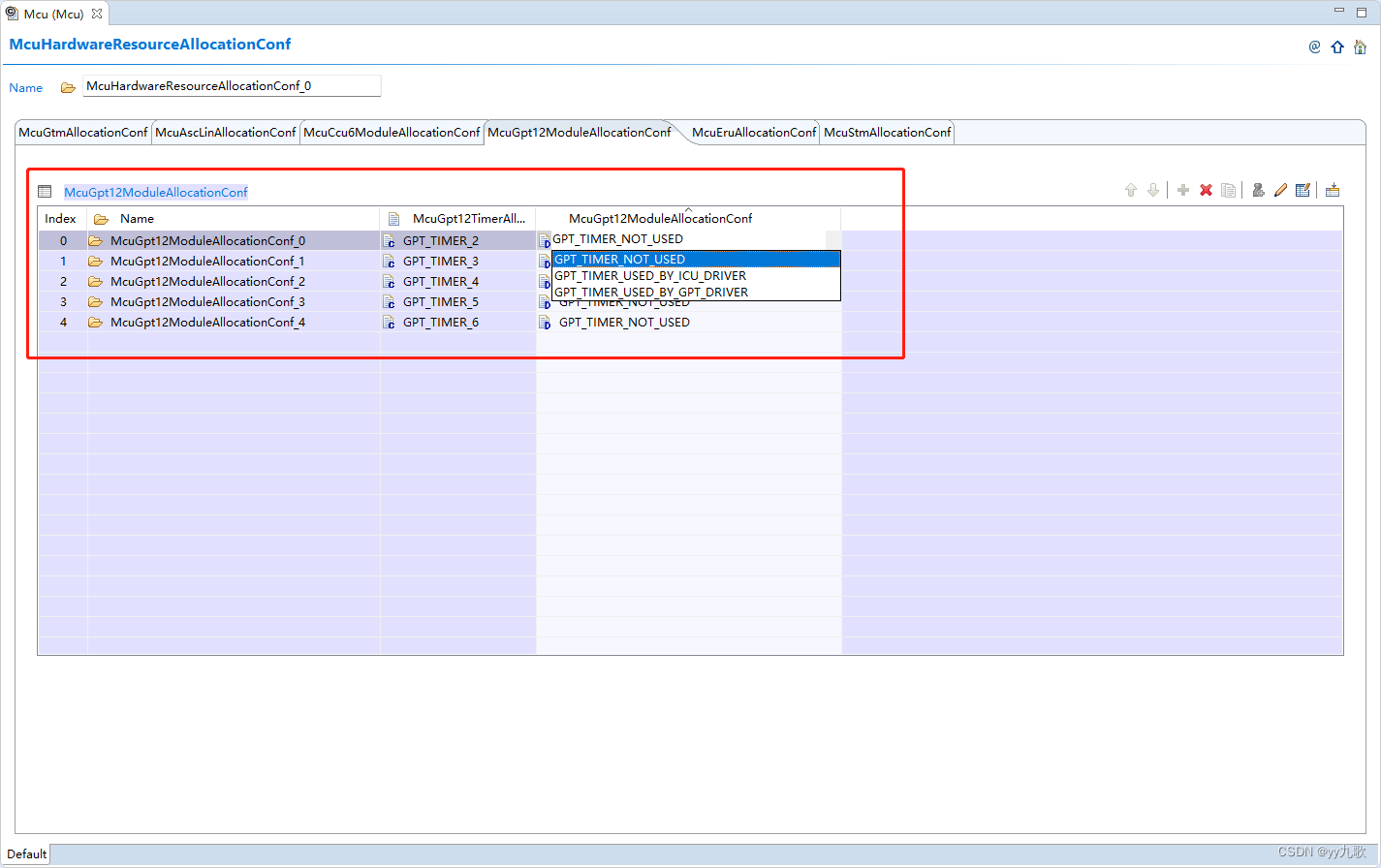
Task: Click index cell 2 in the table
Action: point(63,282)
